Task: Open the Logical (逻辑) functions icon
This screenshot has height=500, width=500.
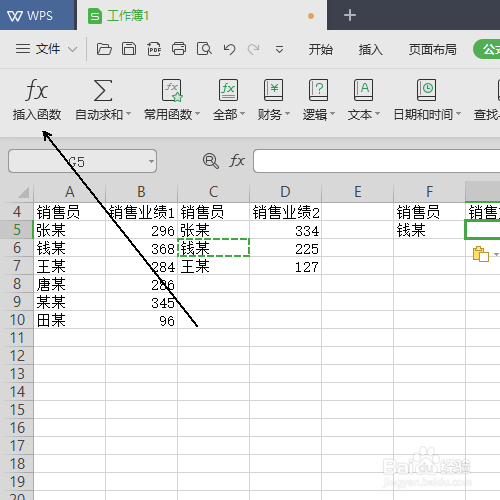Action: click(x=318, y=90)
